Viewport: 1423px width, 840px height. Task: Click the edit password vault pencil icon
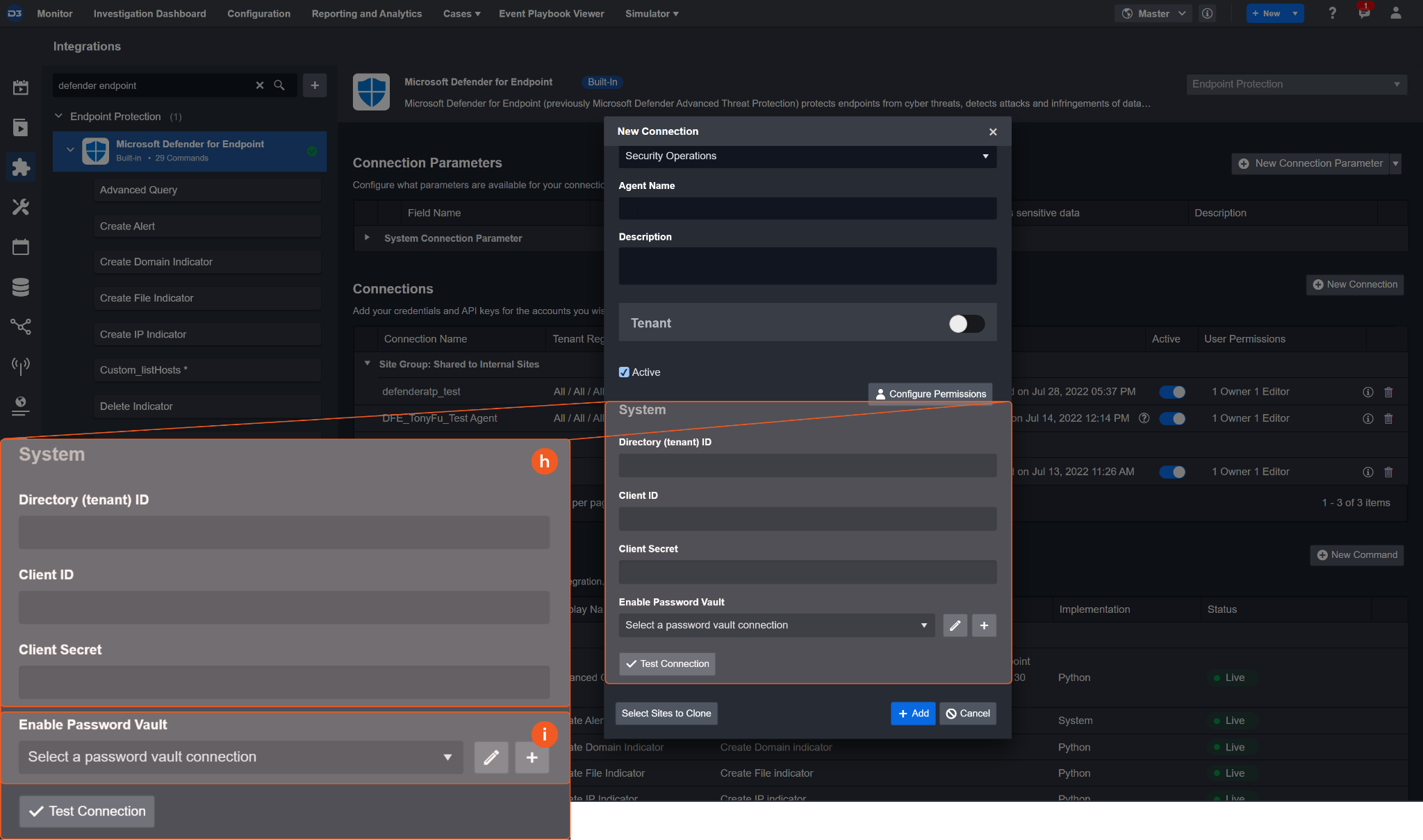coord(955,625)
